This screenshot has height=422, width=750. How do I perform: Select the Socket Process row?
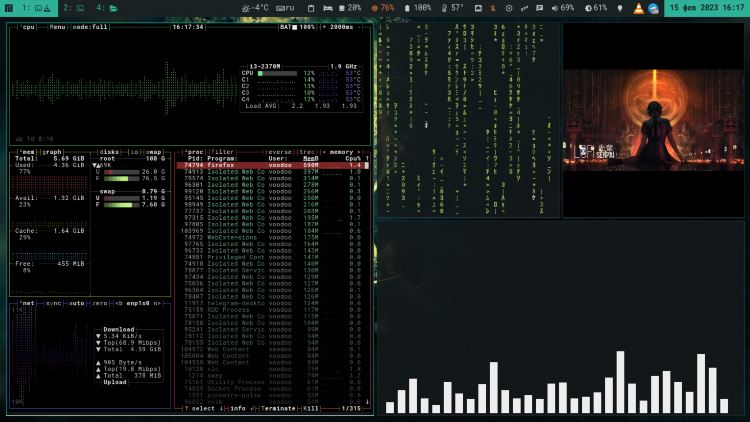coord(272,389)
